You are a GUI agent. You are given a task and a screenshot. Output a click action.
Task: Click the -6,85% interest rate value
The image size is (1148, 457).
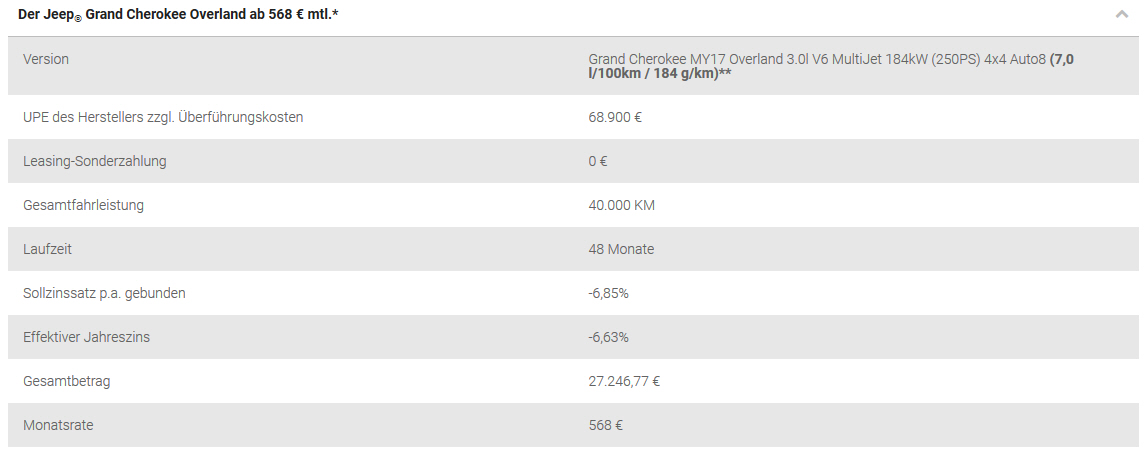(x=608, y=293)
